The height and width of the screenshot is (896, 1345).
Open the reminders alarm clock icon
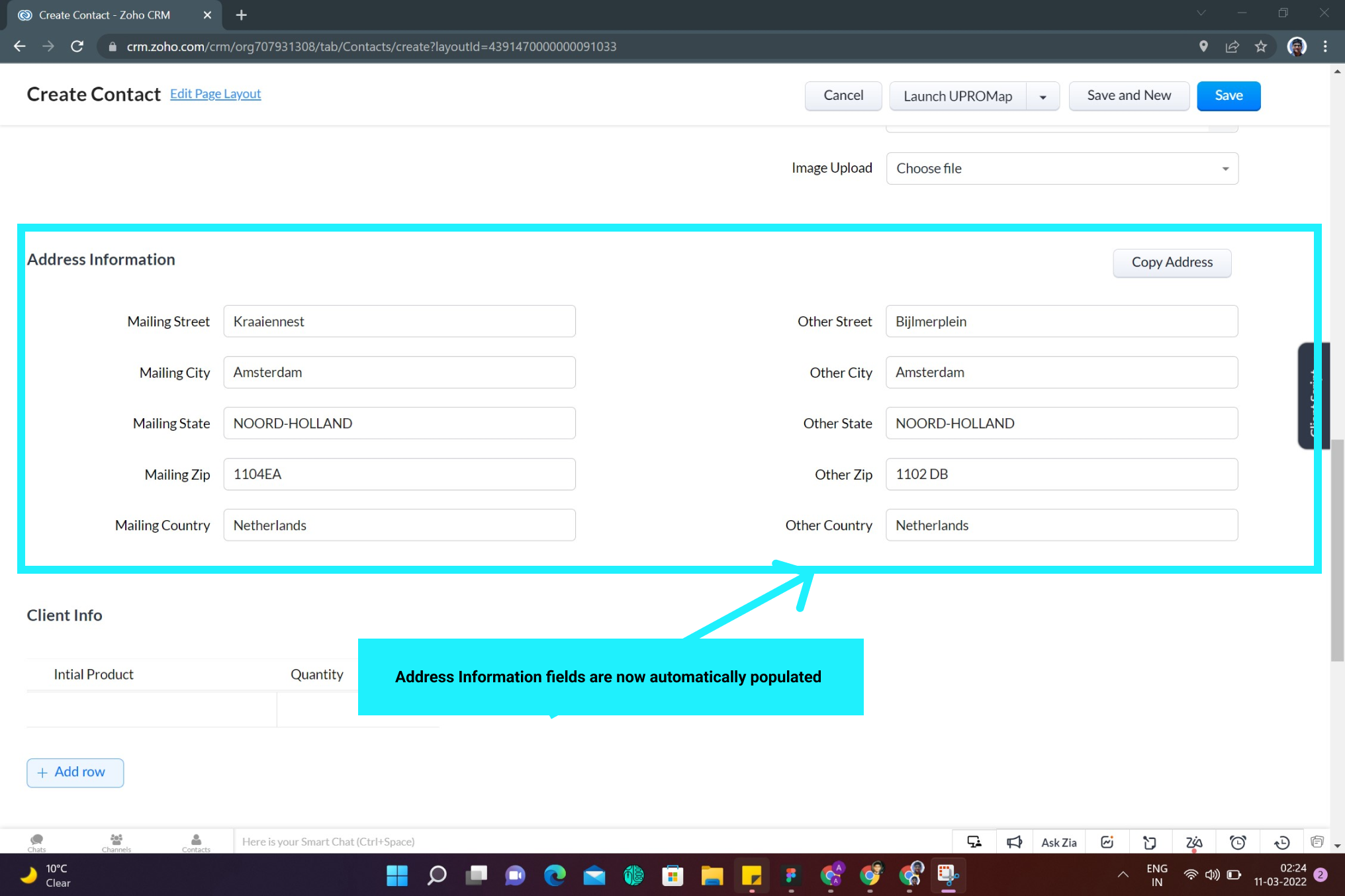click(1237, 842)
